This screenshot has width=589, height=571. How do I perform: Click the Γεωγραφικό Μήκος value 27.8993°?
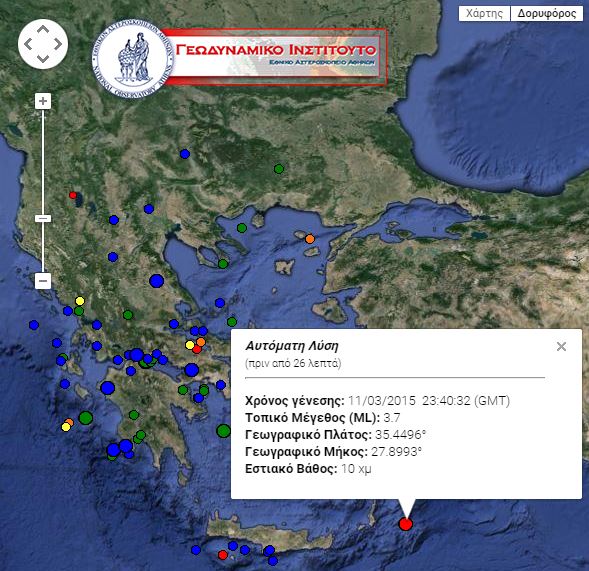tap(396, 452)
